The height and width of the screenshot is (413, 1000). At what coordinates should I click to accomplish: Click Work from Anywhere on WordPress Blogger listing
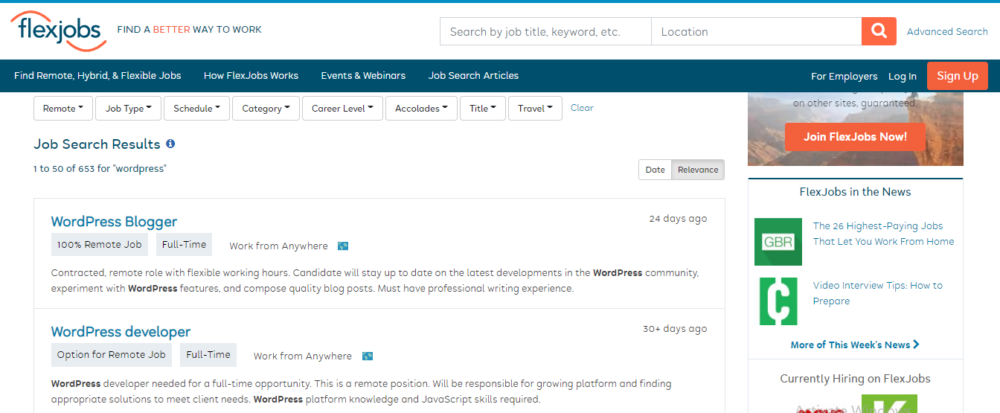pyautogui.click(x=278, y=246)
